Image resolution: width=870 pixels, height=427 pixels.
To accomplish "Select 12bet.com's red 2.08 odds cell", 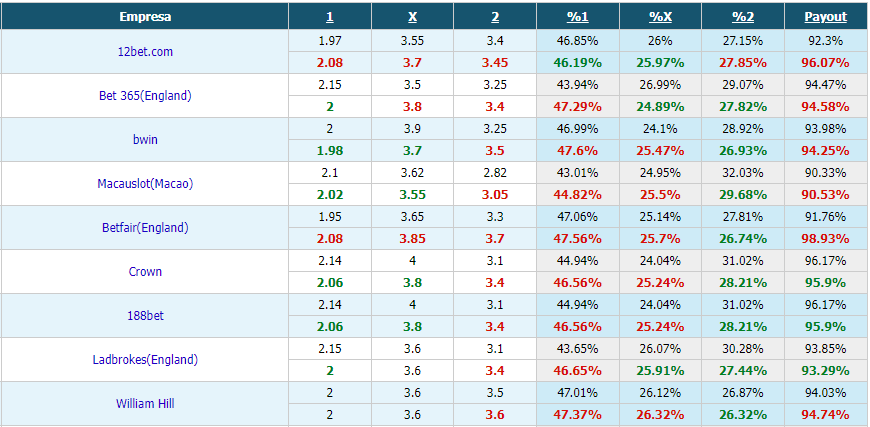I will (x=330, y=63).
